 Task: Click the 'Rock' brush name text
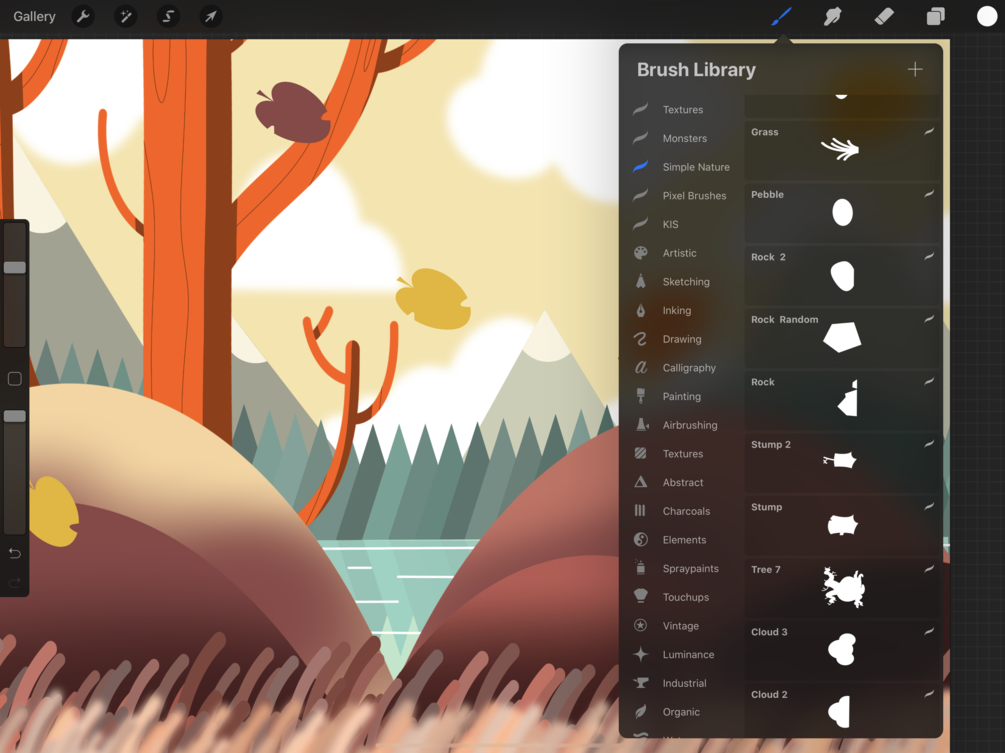click(763, 382)
